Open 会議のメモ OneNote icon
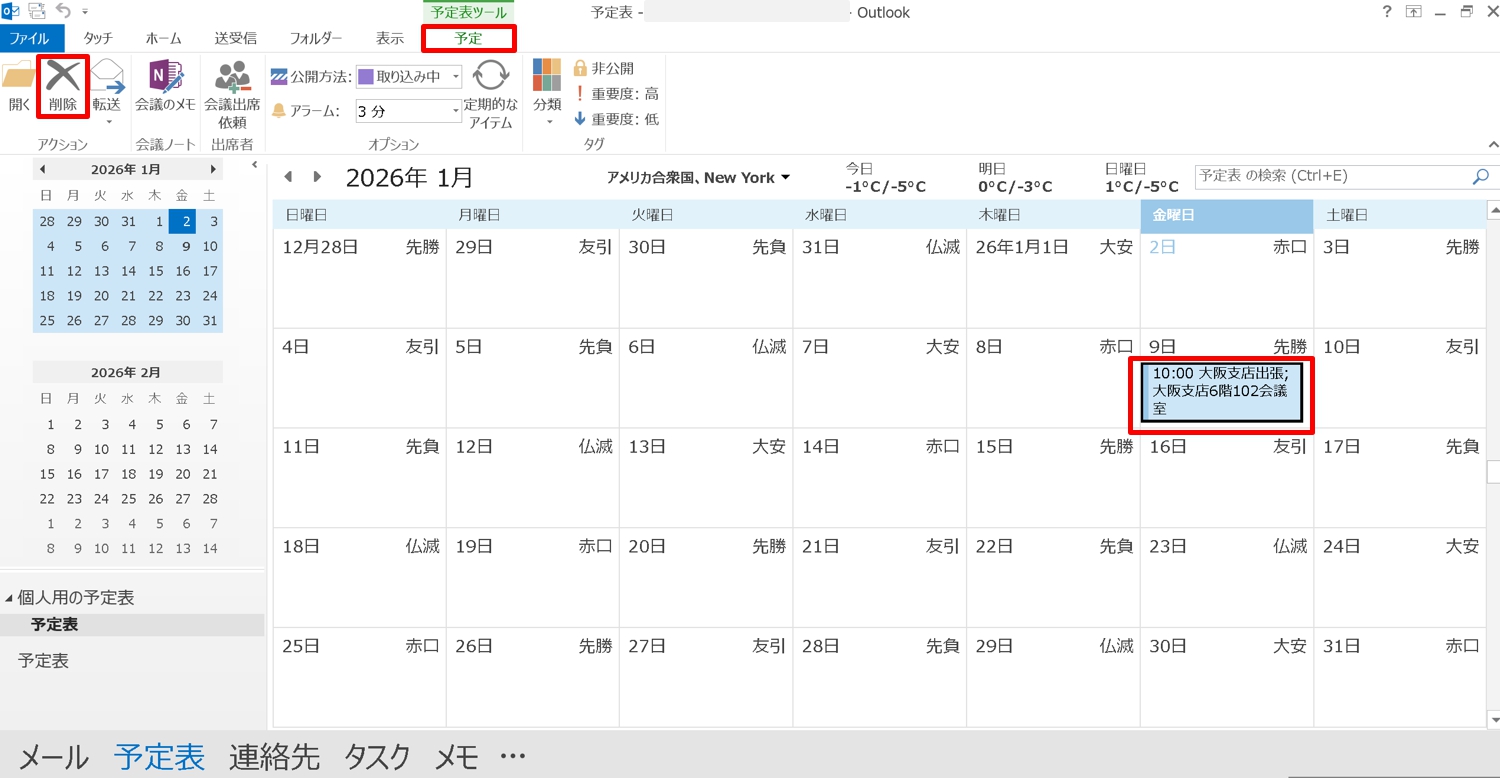 click(x=165, y=77)
